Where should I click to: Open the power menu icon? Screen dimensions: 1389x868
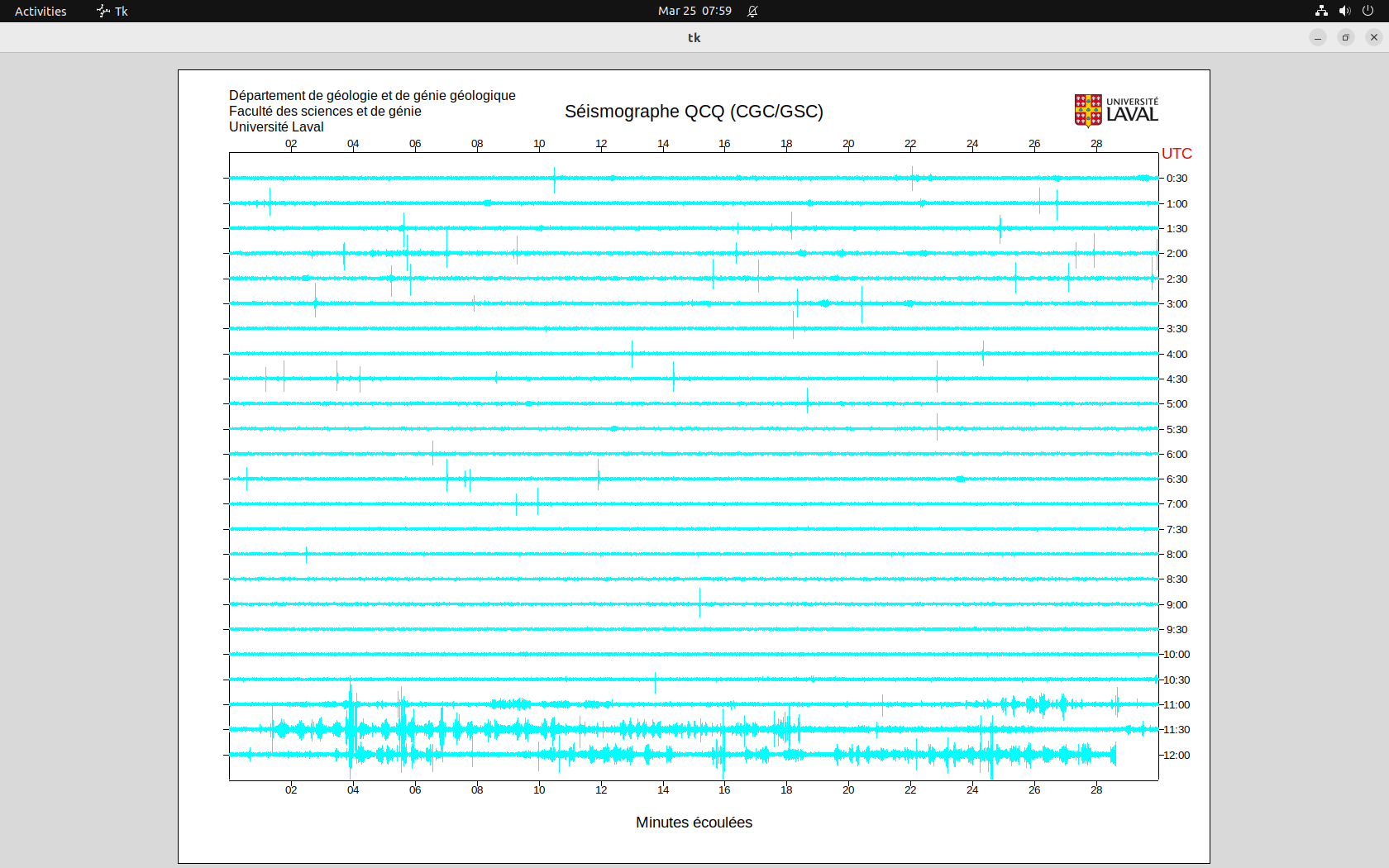(1368, 11)
